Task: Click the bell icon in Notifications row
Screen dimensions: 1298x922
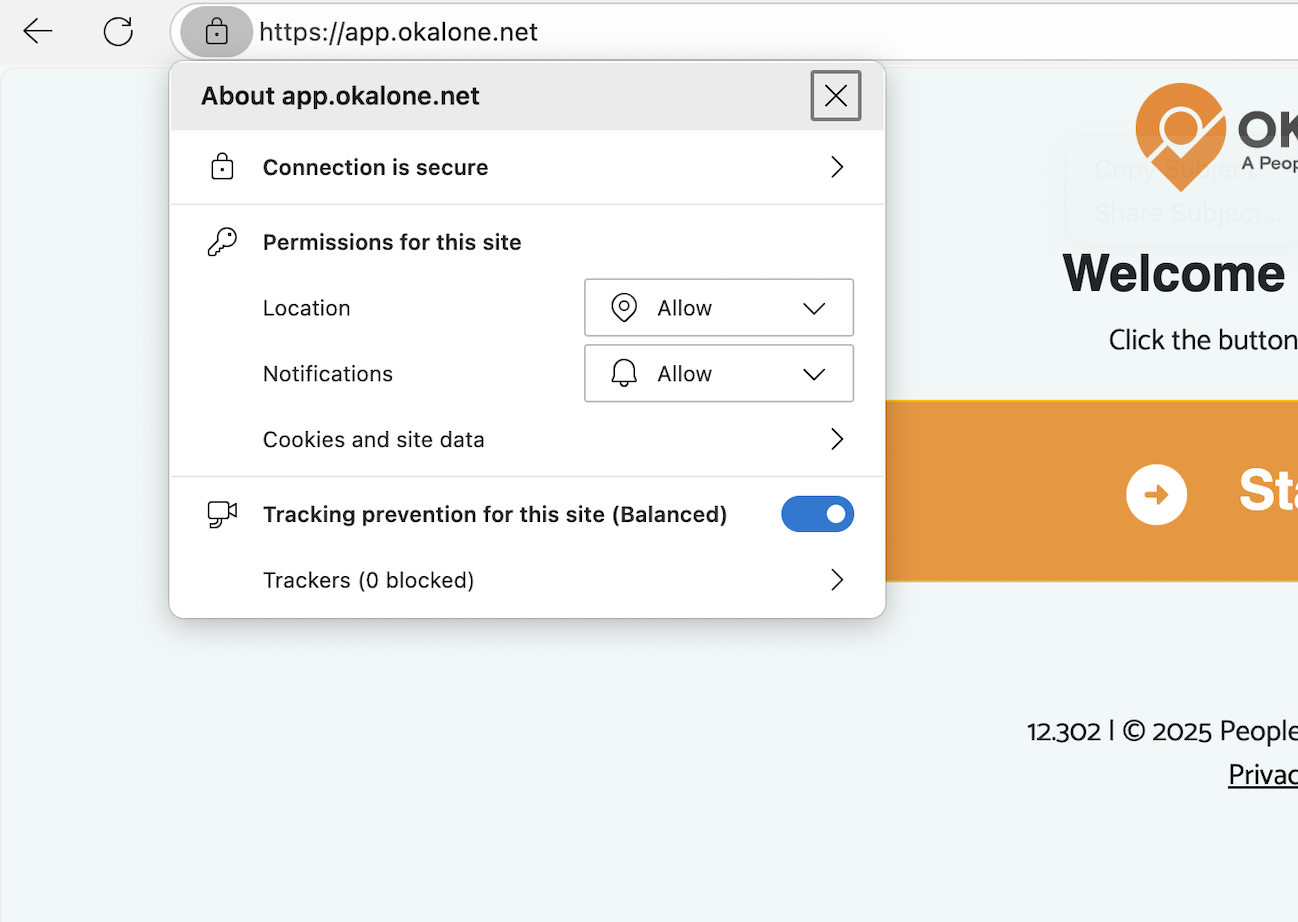Action: pyautogui.click(x=623, y=373)
